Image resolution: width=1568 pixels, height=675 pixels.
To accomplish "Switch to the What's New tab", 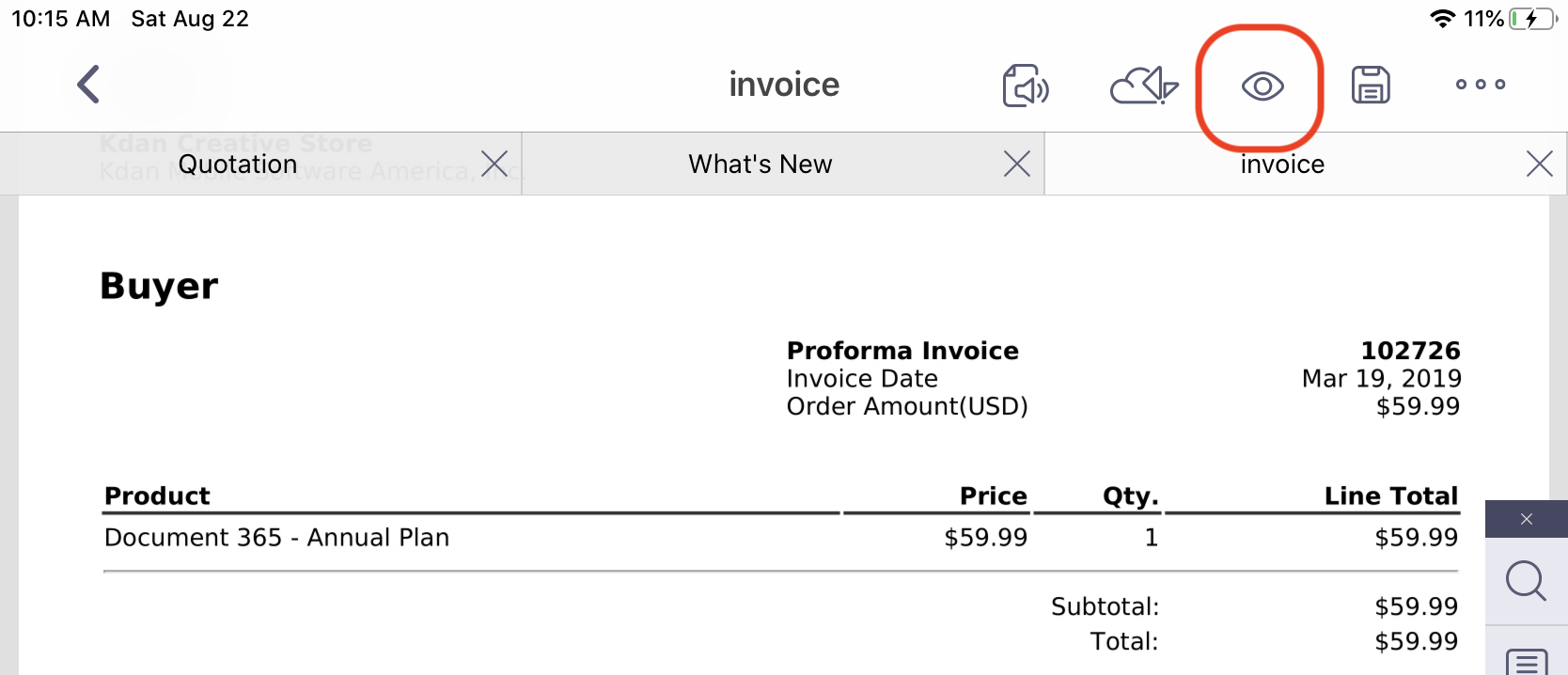I will pyautogui.click(x=760, y=165).
